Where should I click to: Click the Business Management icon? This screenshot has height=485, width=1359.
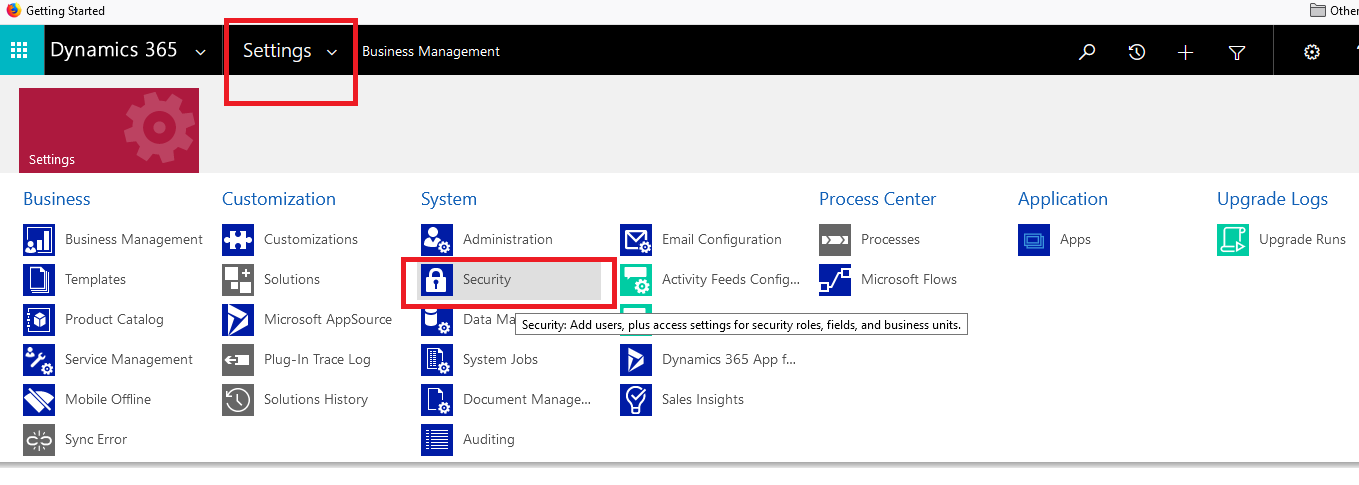click(x=39, y=240)
